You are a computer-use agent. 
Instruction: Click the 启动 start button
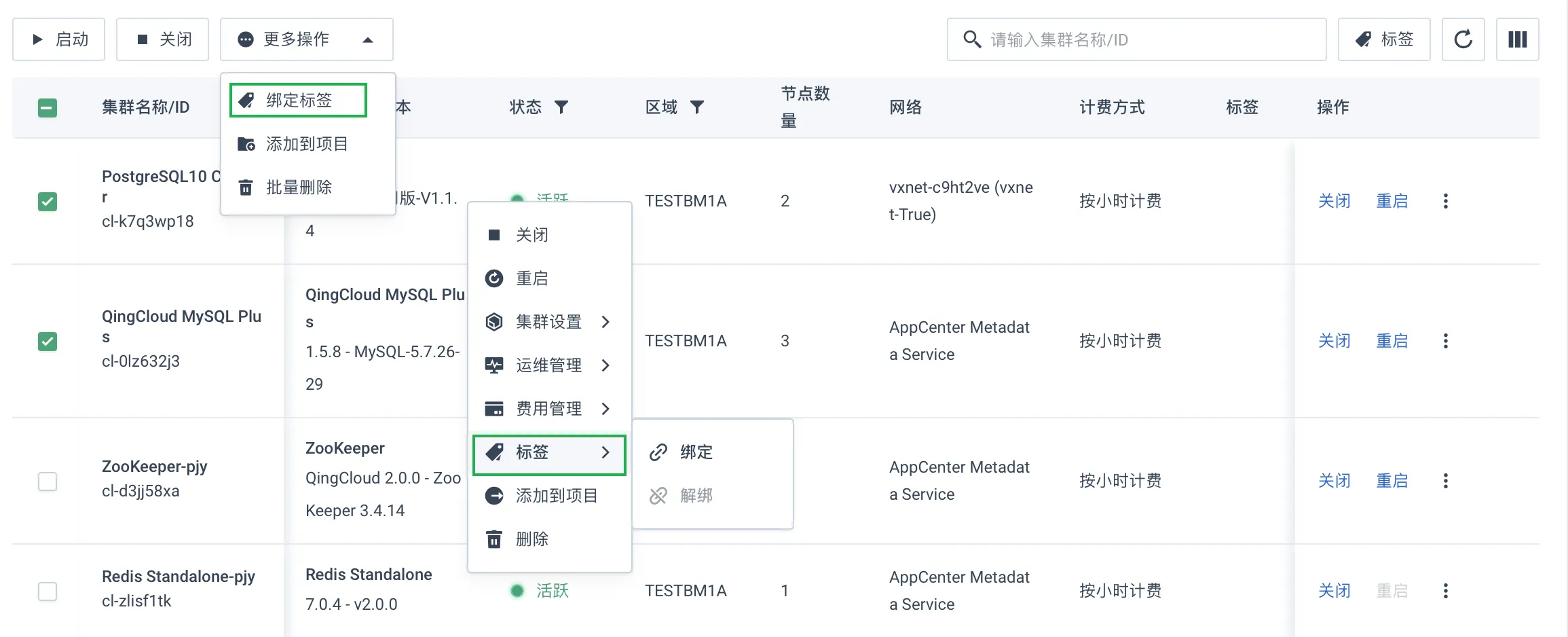[x=59, y=39]
